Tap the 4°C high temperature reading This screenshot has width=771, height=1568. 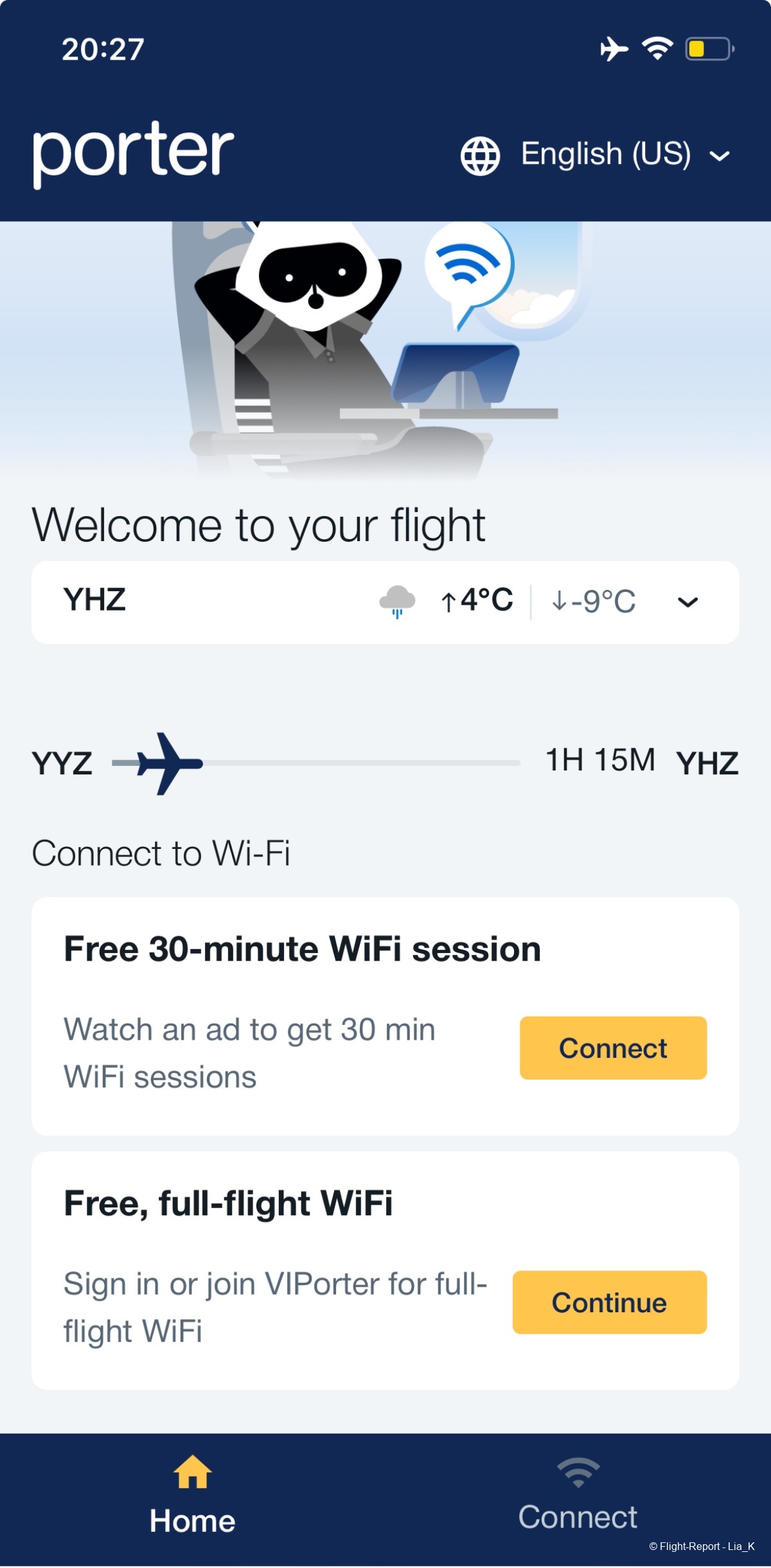[486, 600]
